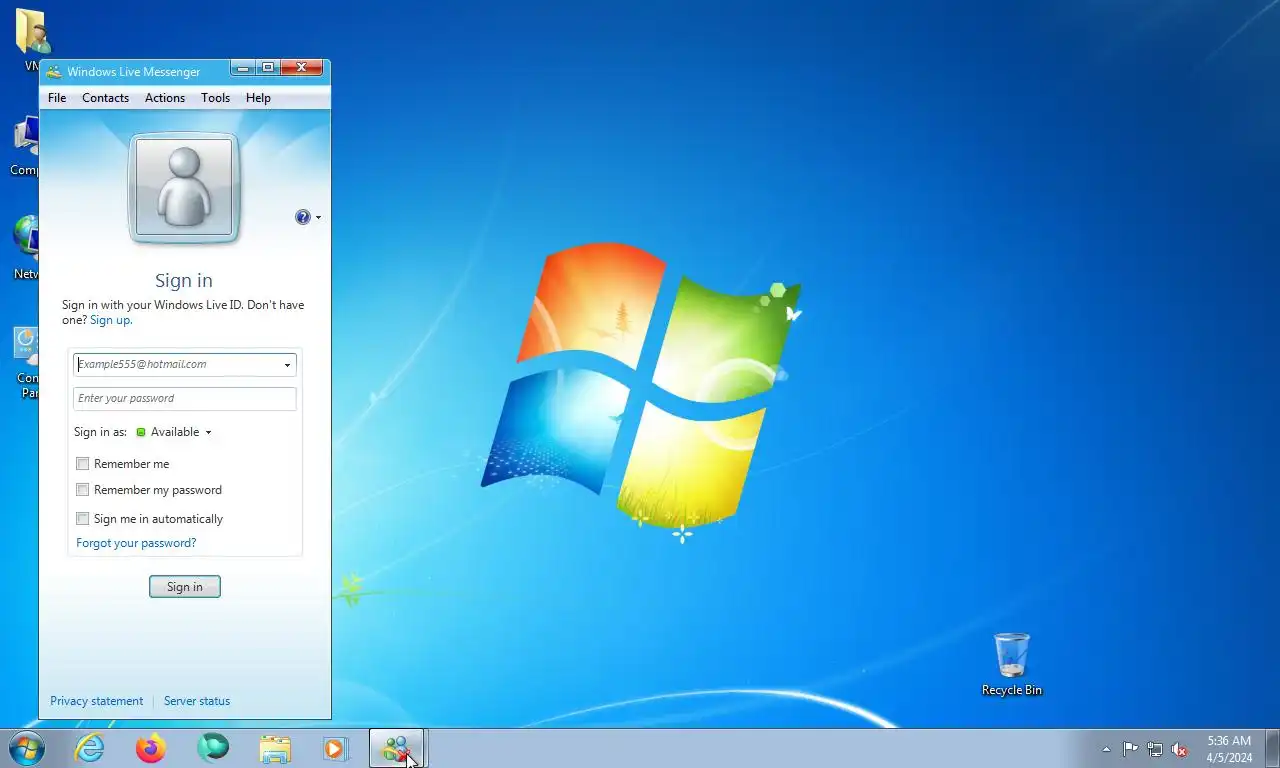Close the Windows Live Messenger window
This screenshot has width=1280, height=768.
coord(302,68)
